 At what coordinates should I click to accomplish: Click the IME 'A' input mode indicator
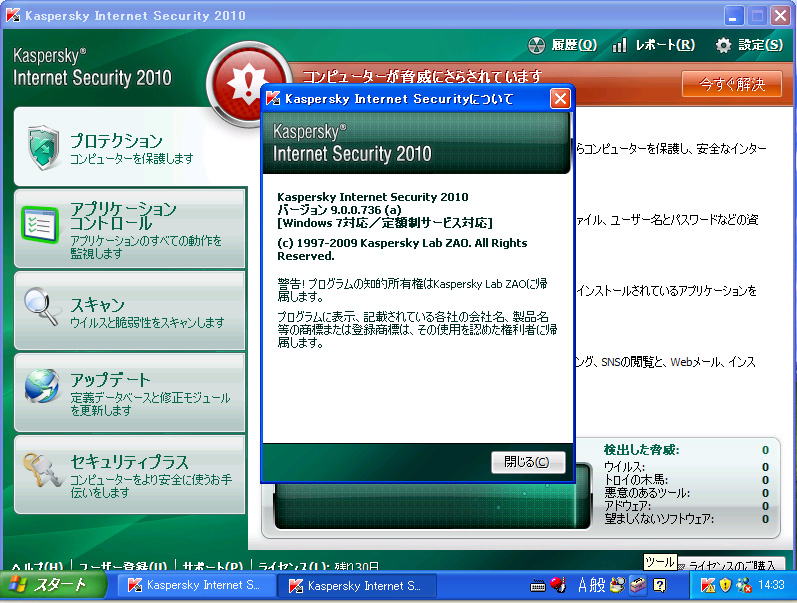tap(583, 585)
